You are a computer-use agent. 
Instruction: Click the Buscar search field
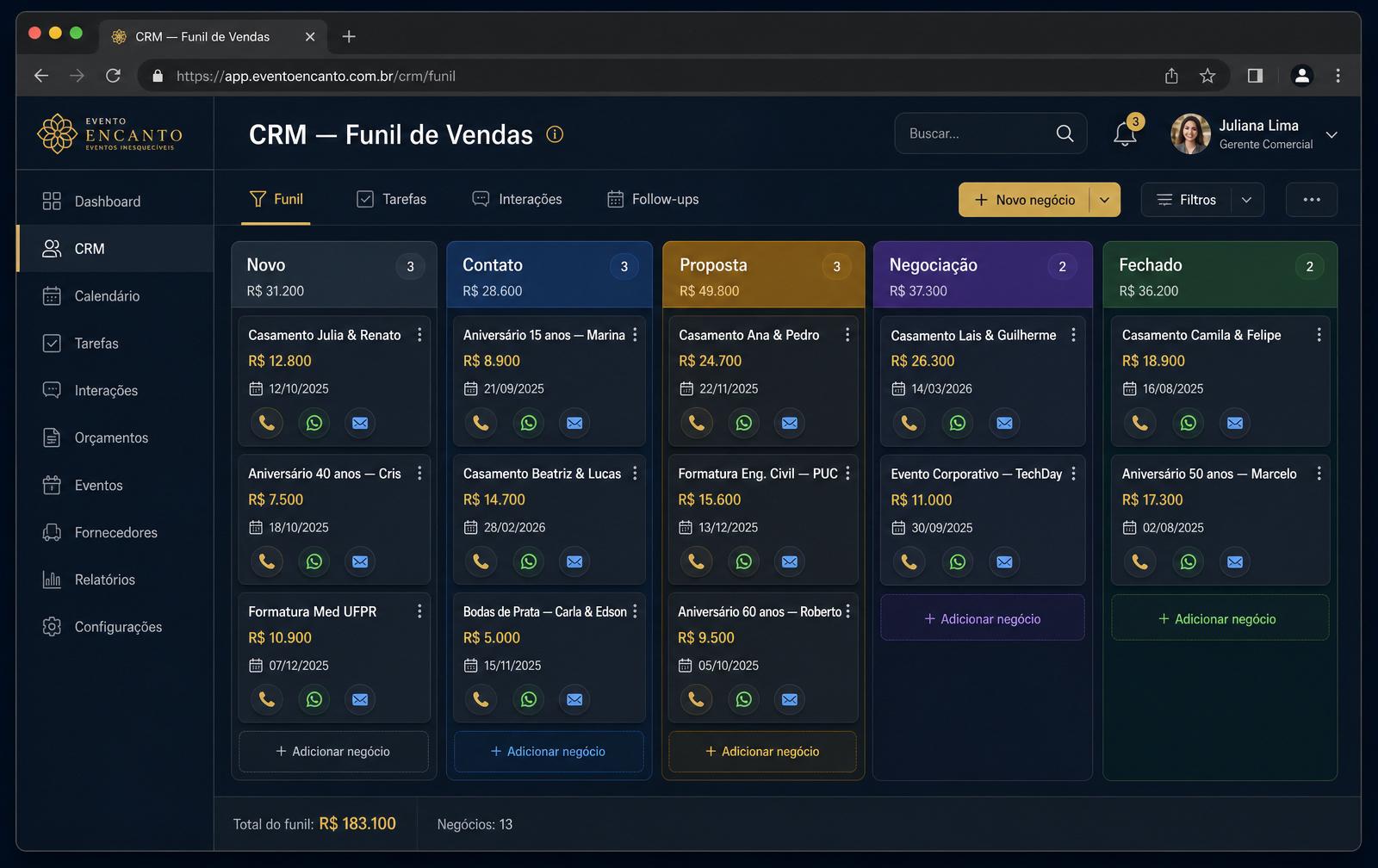pyautogui.click(x=990, y=133)
